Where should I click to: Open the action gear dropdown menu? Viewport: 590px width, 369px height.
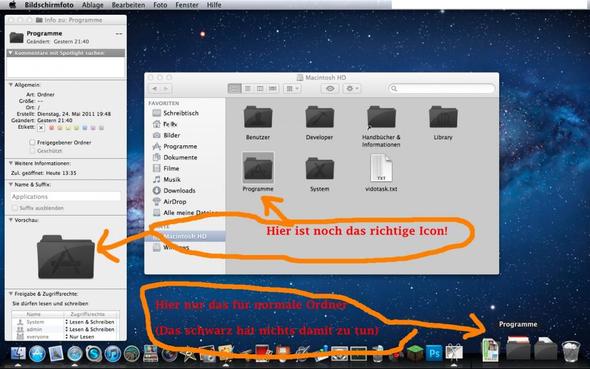[x=351, y=88]
